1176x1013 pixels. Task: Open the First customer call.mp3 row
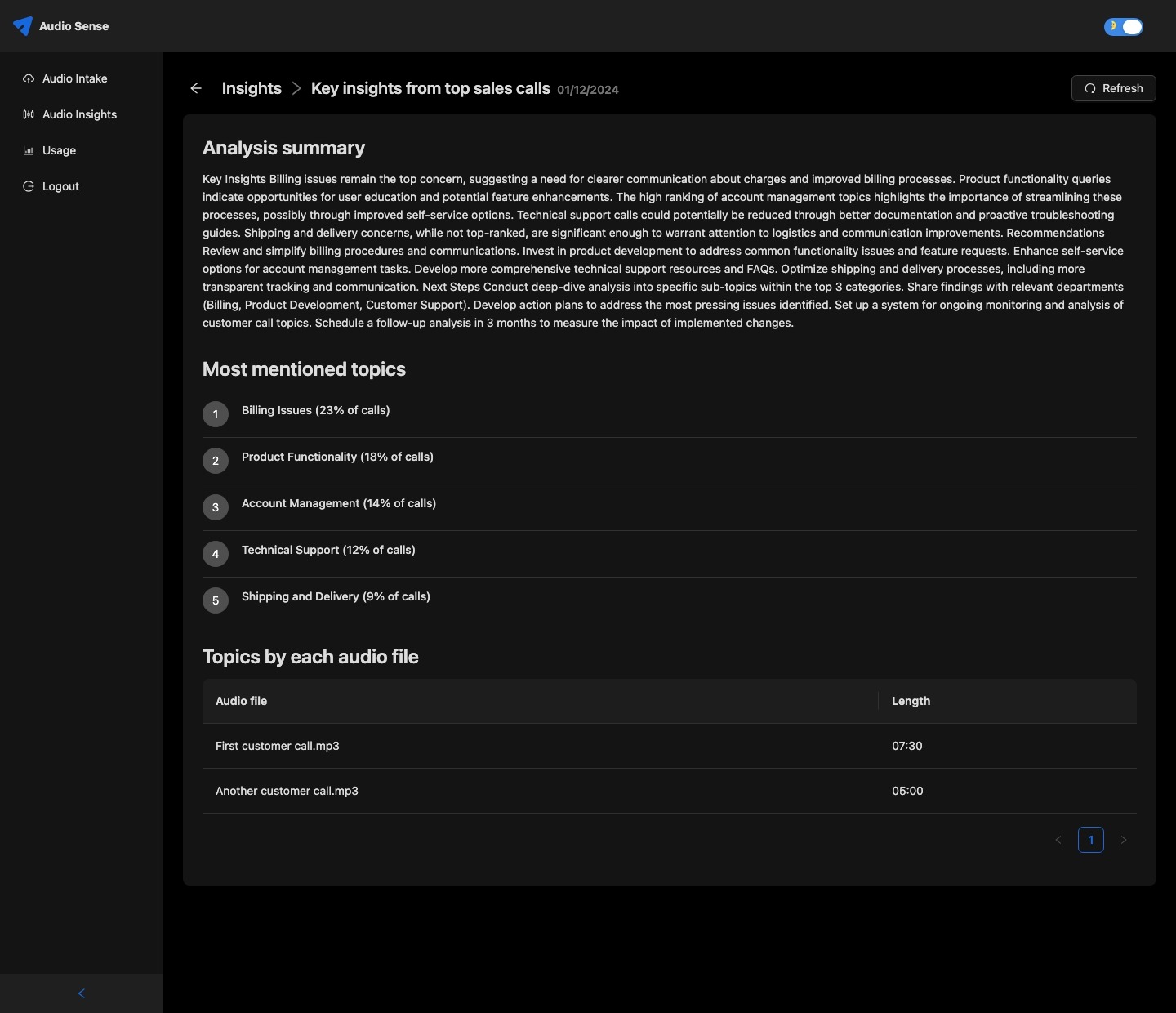click(x=278, y=746)
